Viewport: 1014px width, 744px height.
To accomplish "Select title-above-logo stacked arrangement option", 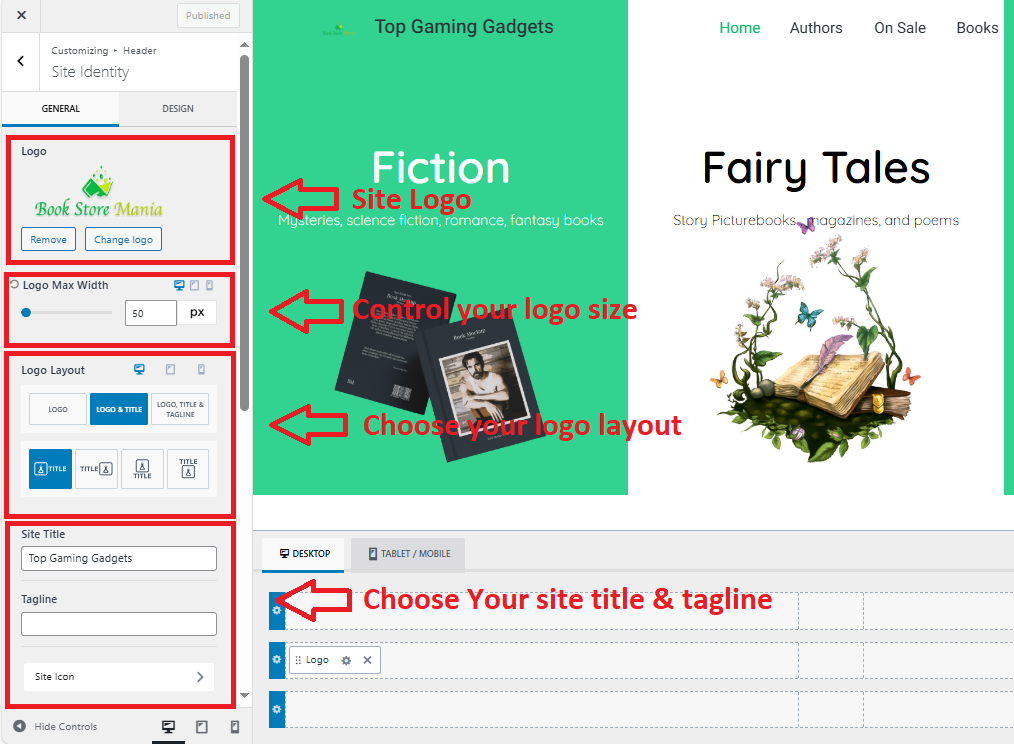I will tap(188, 467).
